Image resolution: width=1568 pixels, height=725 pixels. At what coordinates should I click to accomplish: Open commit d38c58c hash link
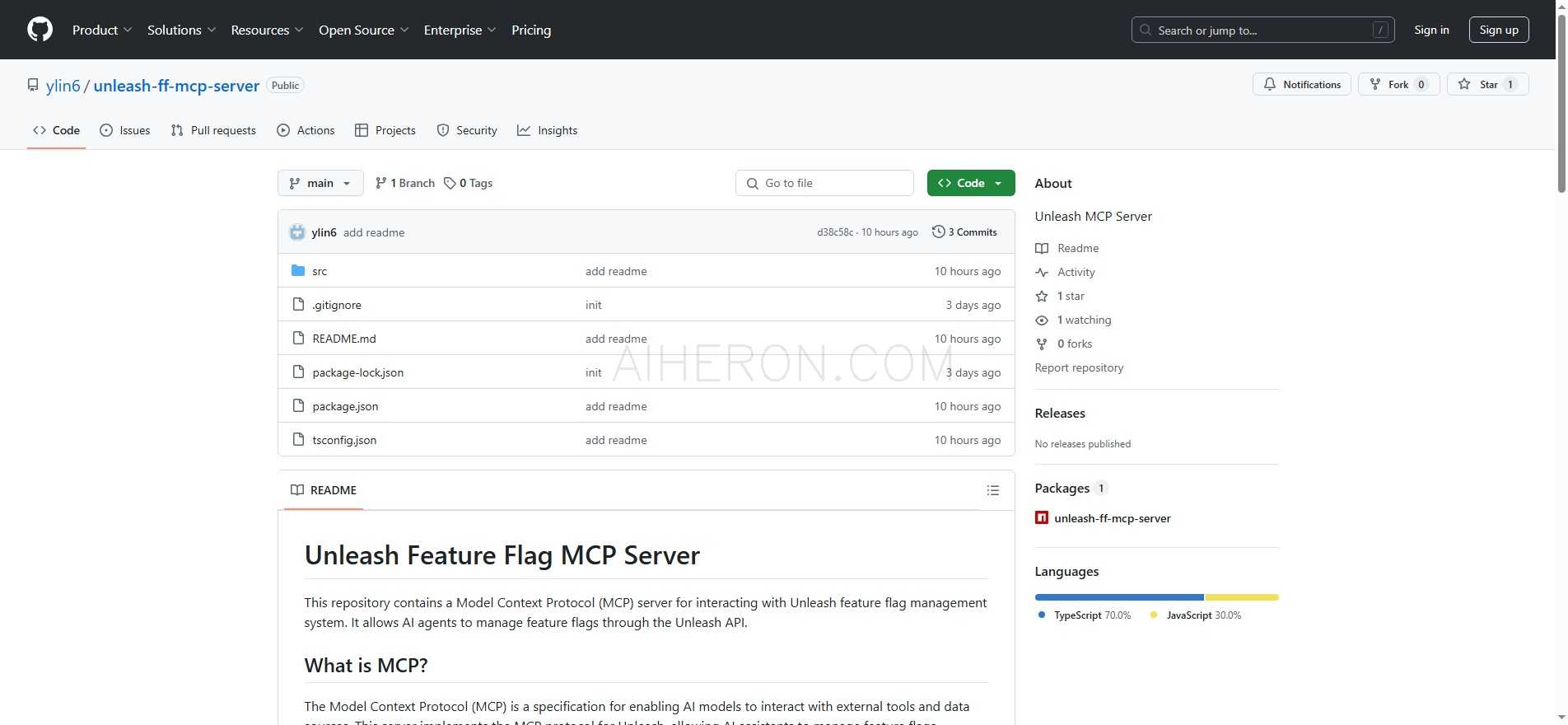click(834, 232)
